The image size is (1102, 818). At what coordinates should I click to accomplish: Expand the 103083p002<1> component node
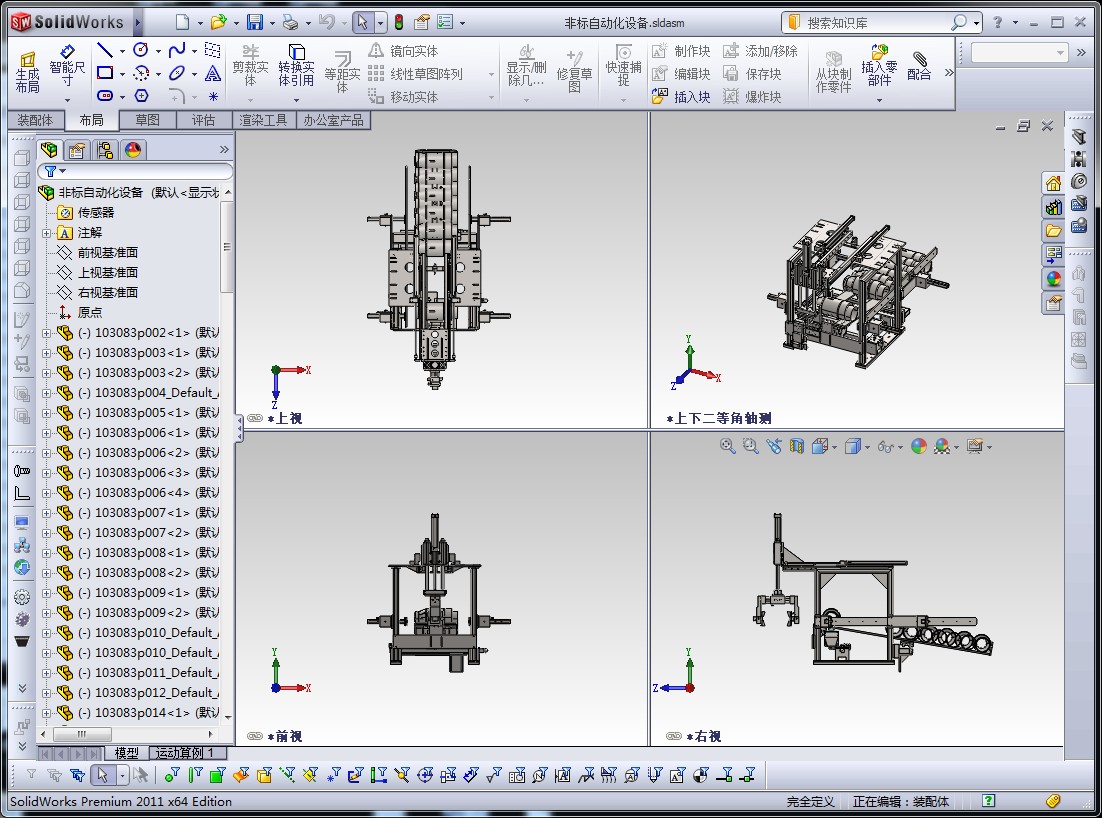coord(46,332)
